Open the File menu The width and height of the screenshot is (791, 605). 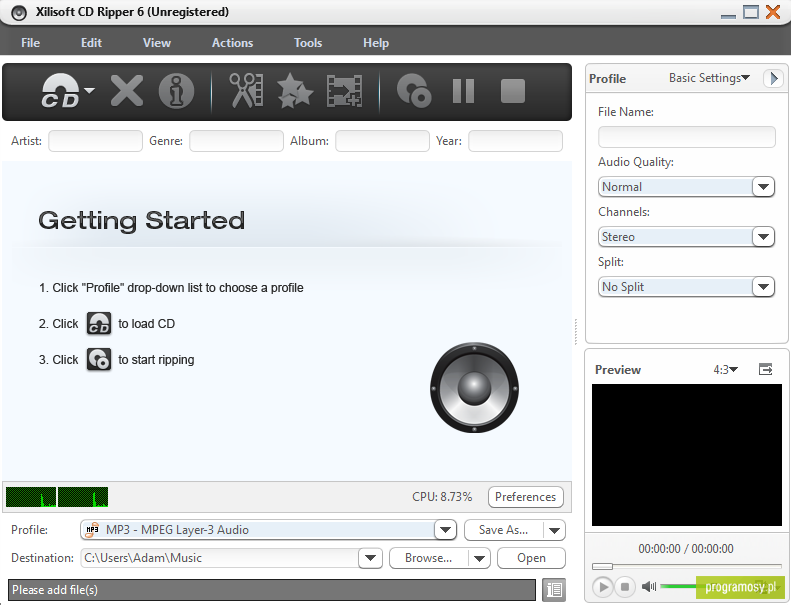click(30, 43)
